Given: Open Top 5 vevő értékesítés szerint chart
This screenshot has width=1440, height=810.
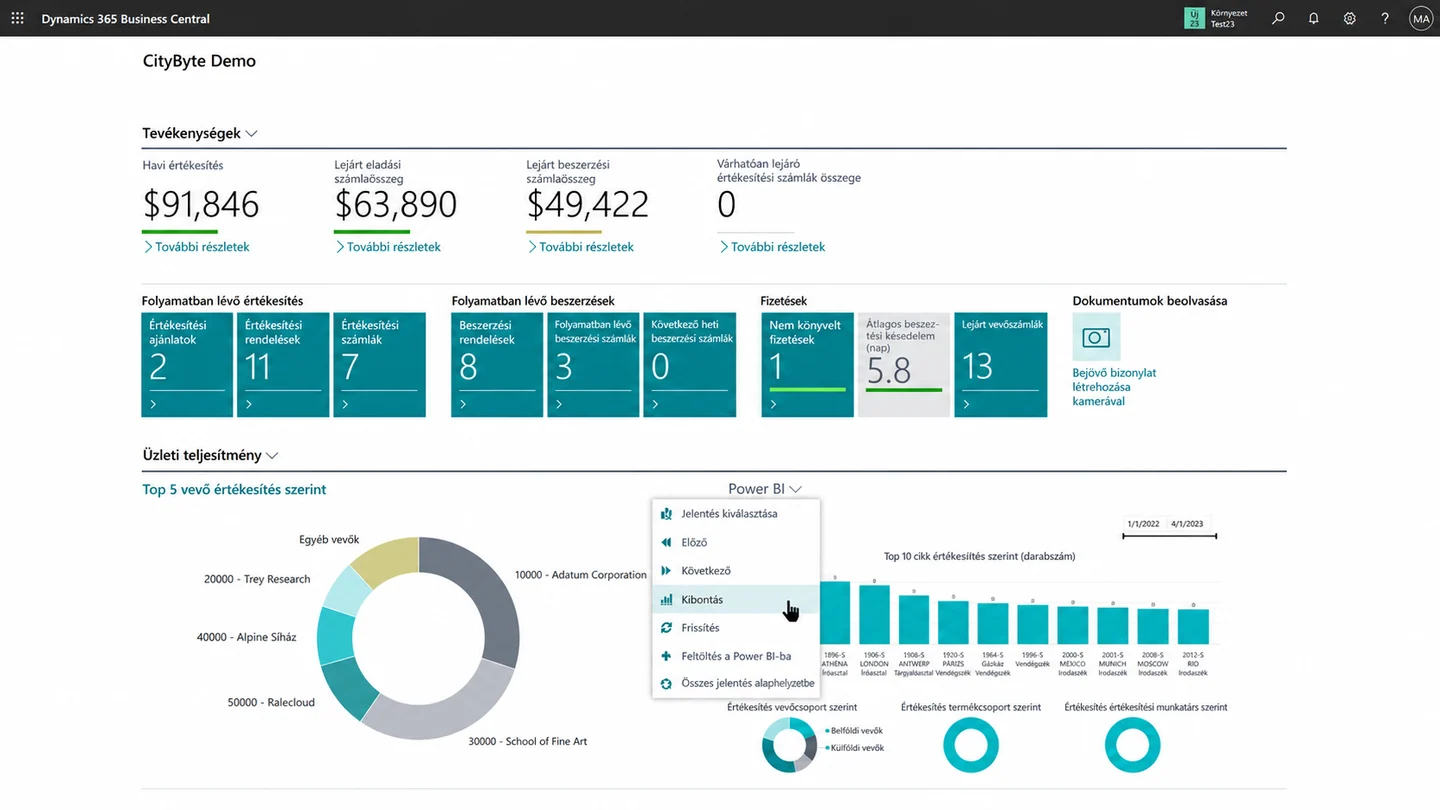Looking at the screenshot, I should coord(235,490).
